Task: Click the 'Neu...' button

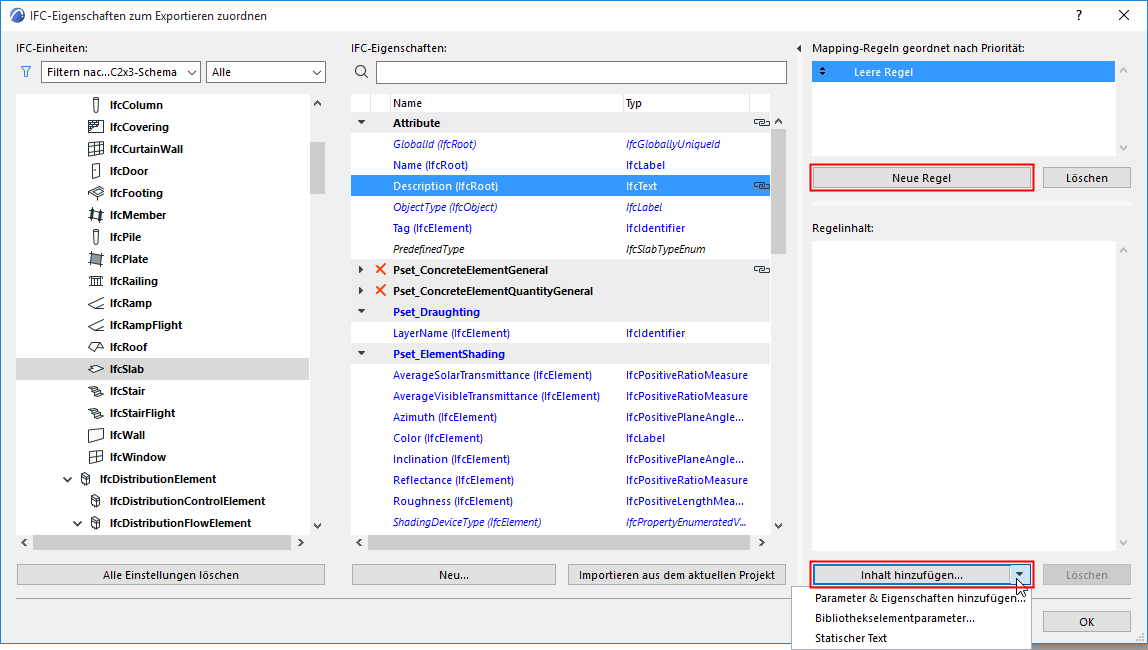Action: (x=453, y=575)
